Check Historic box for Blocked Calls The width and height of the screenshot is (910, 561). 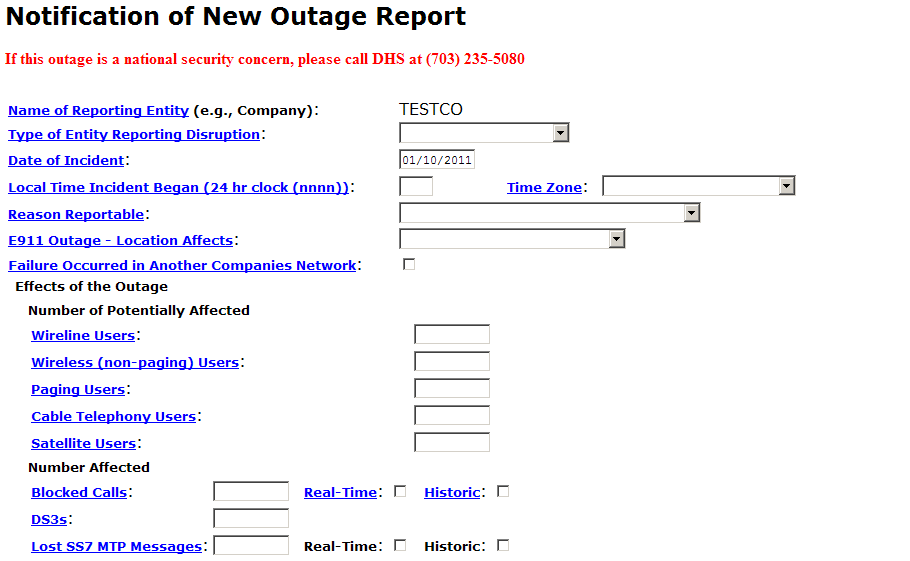[503, 491]
